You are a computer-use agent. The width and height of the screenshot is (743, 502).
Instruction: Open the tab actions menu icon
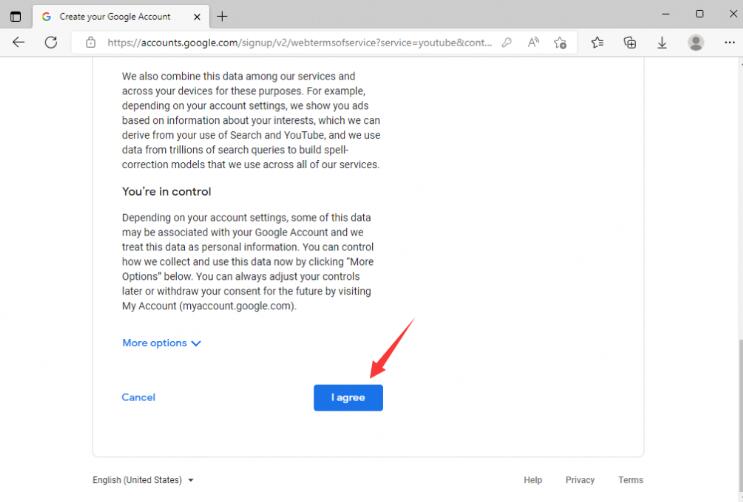[15, 17]
